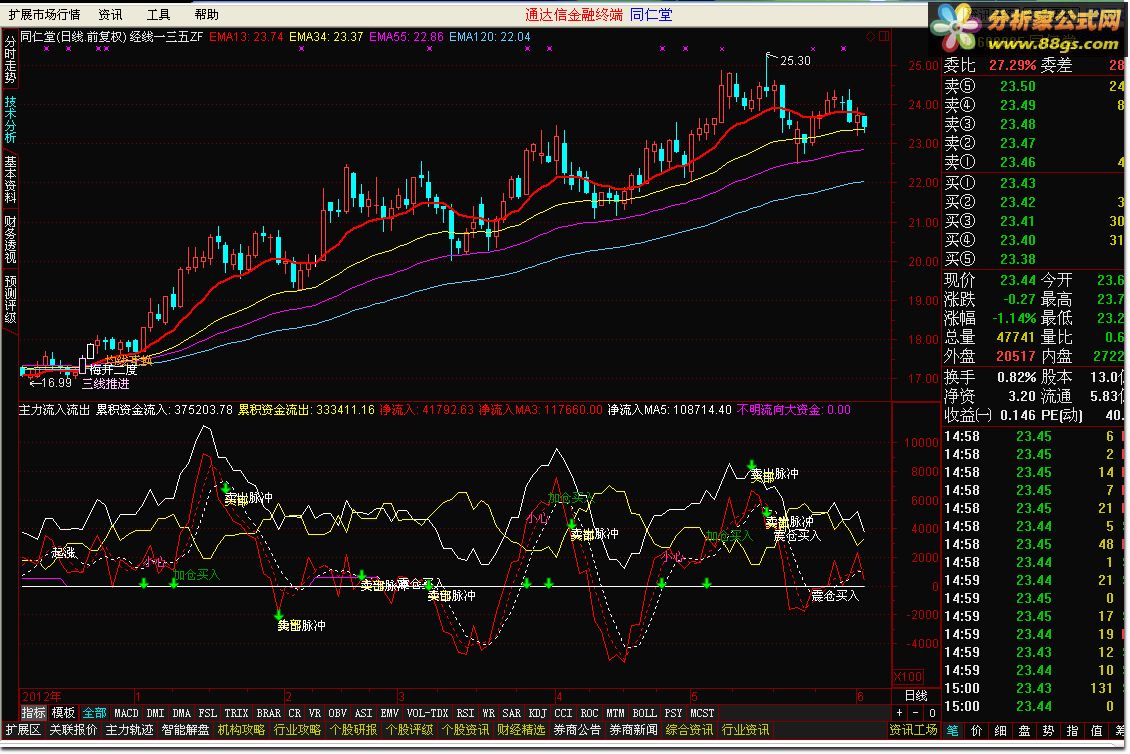Open the 综合资讯 bottom tab
The image size is (1130, 754).
coord(689,730)
